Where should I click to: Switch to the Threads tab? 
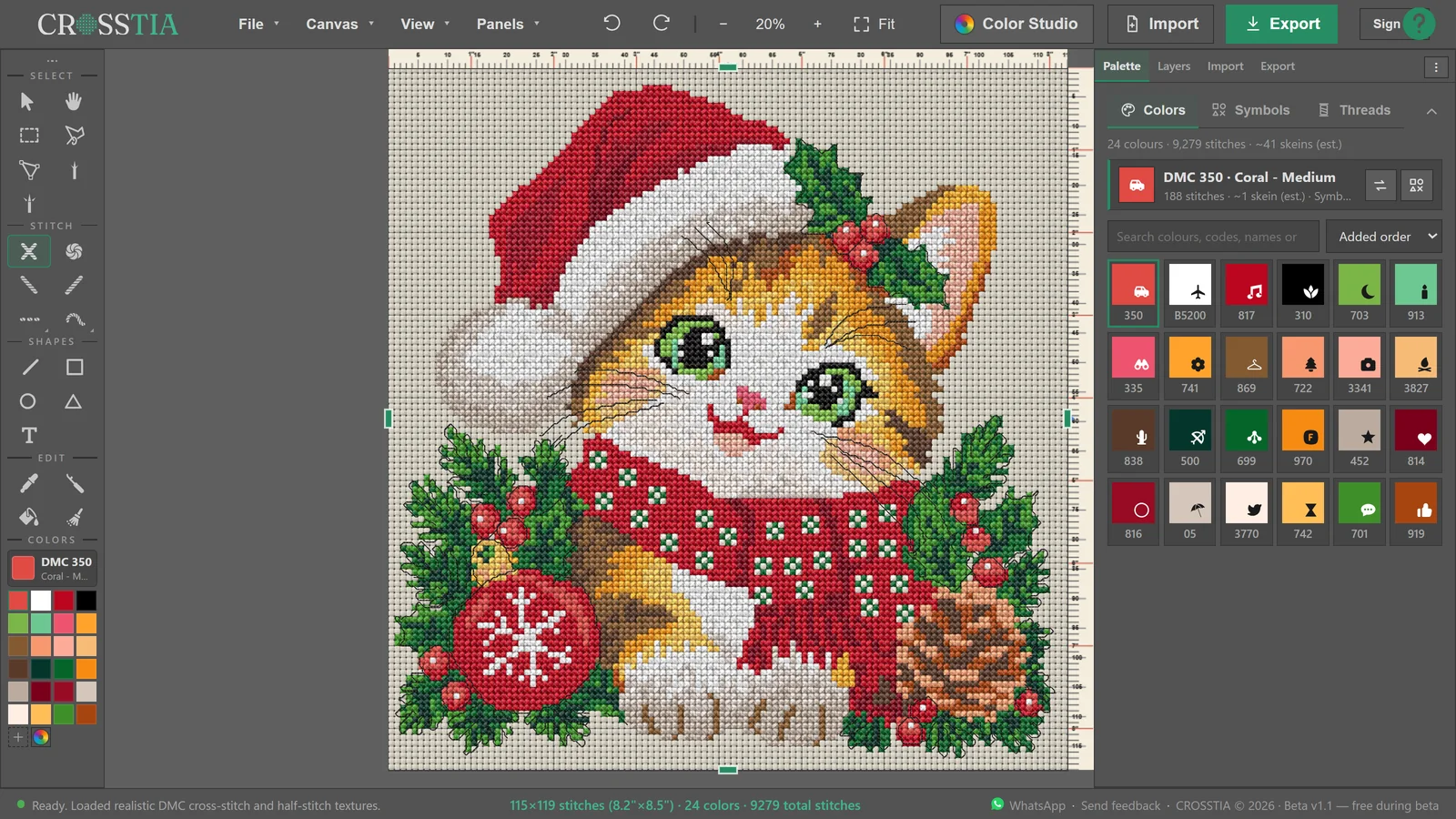coord(1354,110)
